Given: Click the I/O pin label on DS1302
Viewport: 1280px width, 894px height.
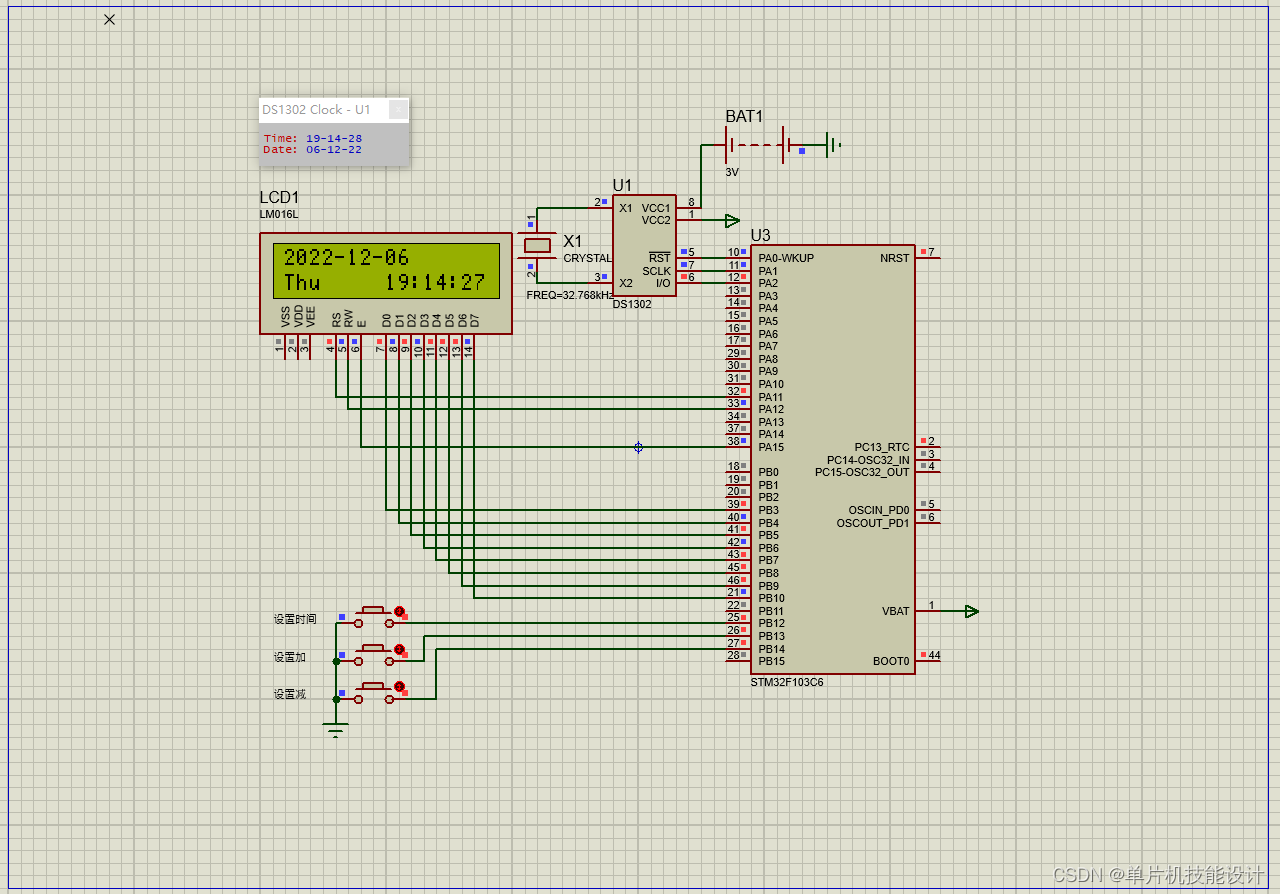Looking at the screenshot, I should coord(663,283).
